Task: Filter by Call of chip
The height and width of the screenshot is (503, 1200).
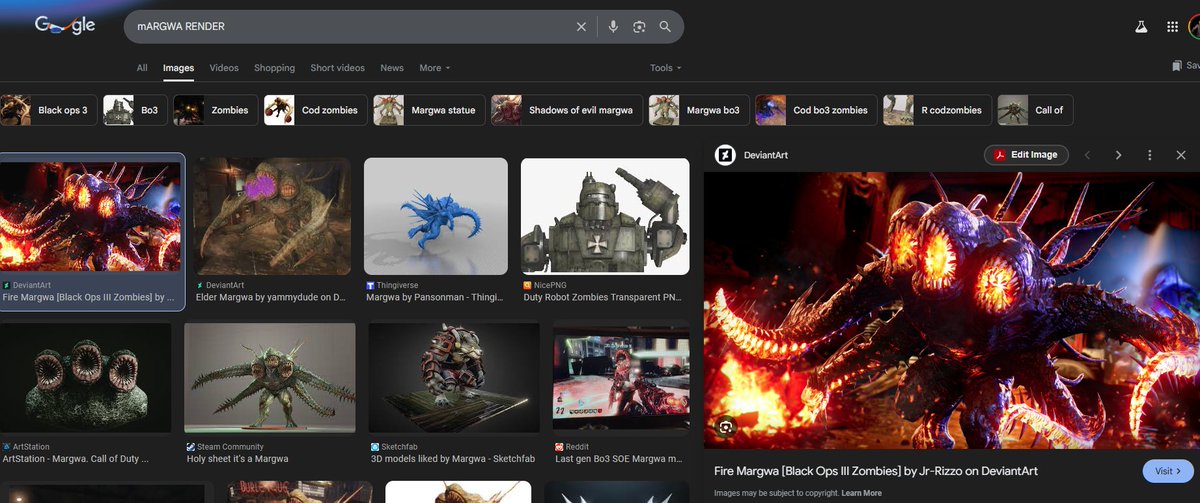Action: tap(1035, 110)
